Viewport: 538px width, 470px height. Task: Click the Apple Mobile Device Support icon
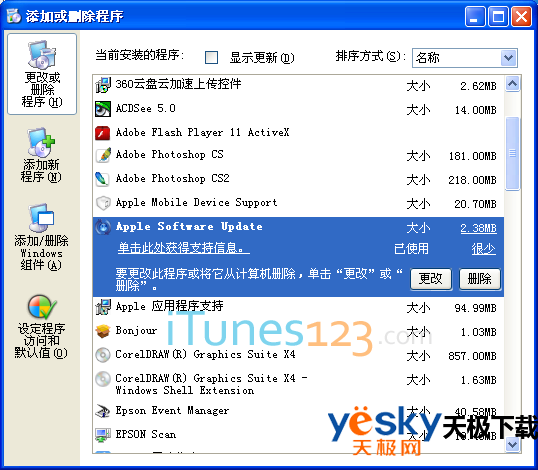[x=103, y=203]
